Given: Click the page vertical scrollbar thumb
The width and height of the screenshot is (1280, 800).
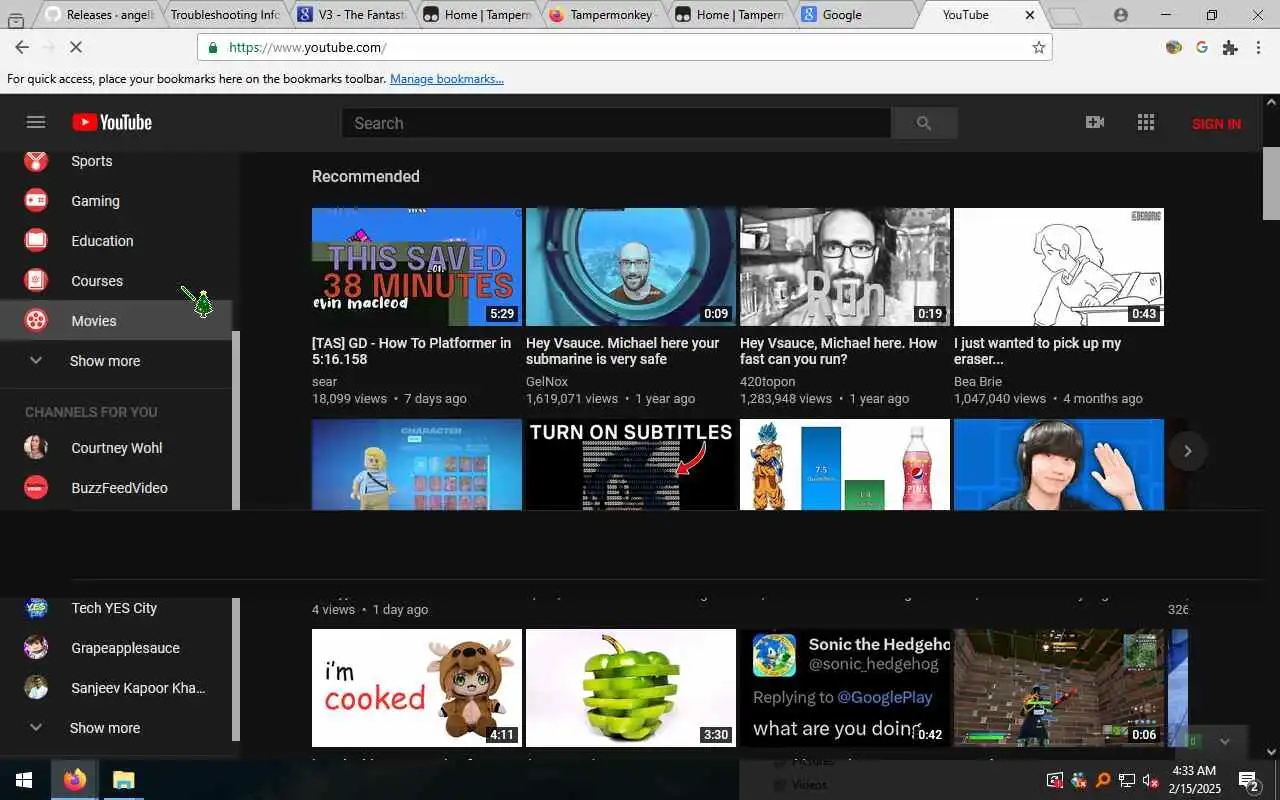Looking at the screenshot, I should [1271, 183].
